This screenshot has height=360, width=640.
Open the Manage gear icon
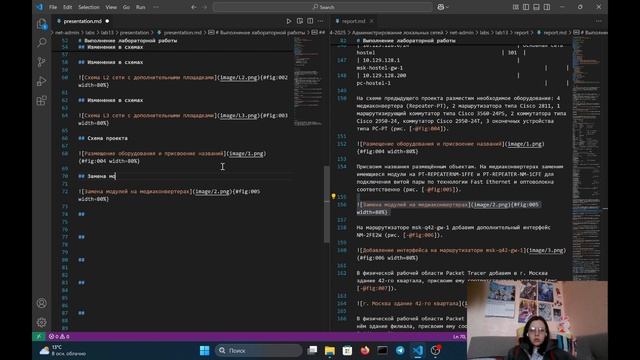click(42, 322)
